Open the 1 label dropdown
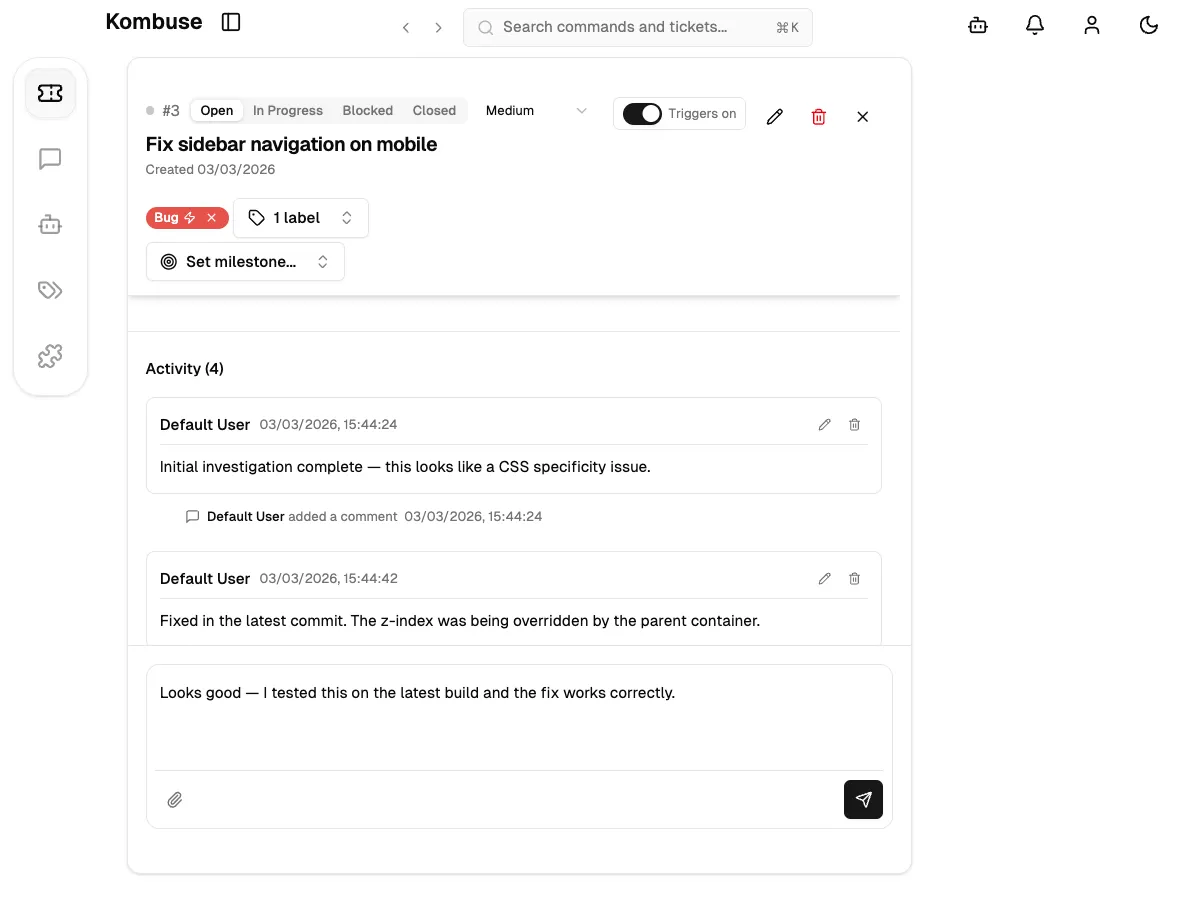The width and height of the screenshot is (1200, 900). coord(300,217)
